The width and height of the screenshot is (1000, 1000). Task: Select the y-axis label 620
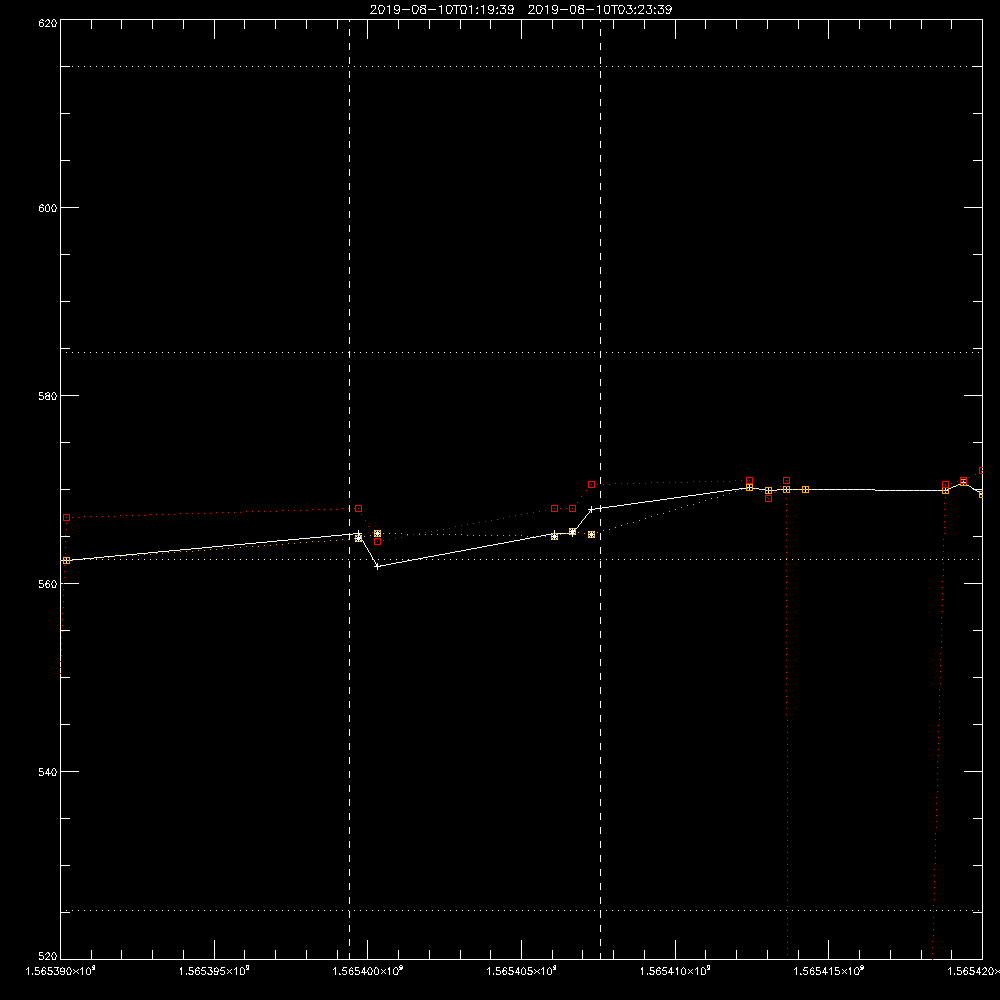pyautogui.click(x=48, y=23)
